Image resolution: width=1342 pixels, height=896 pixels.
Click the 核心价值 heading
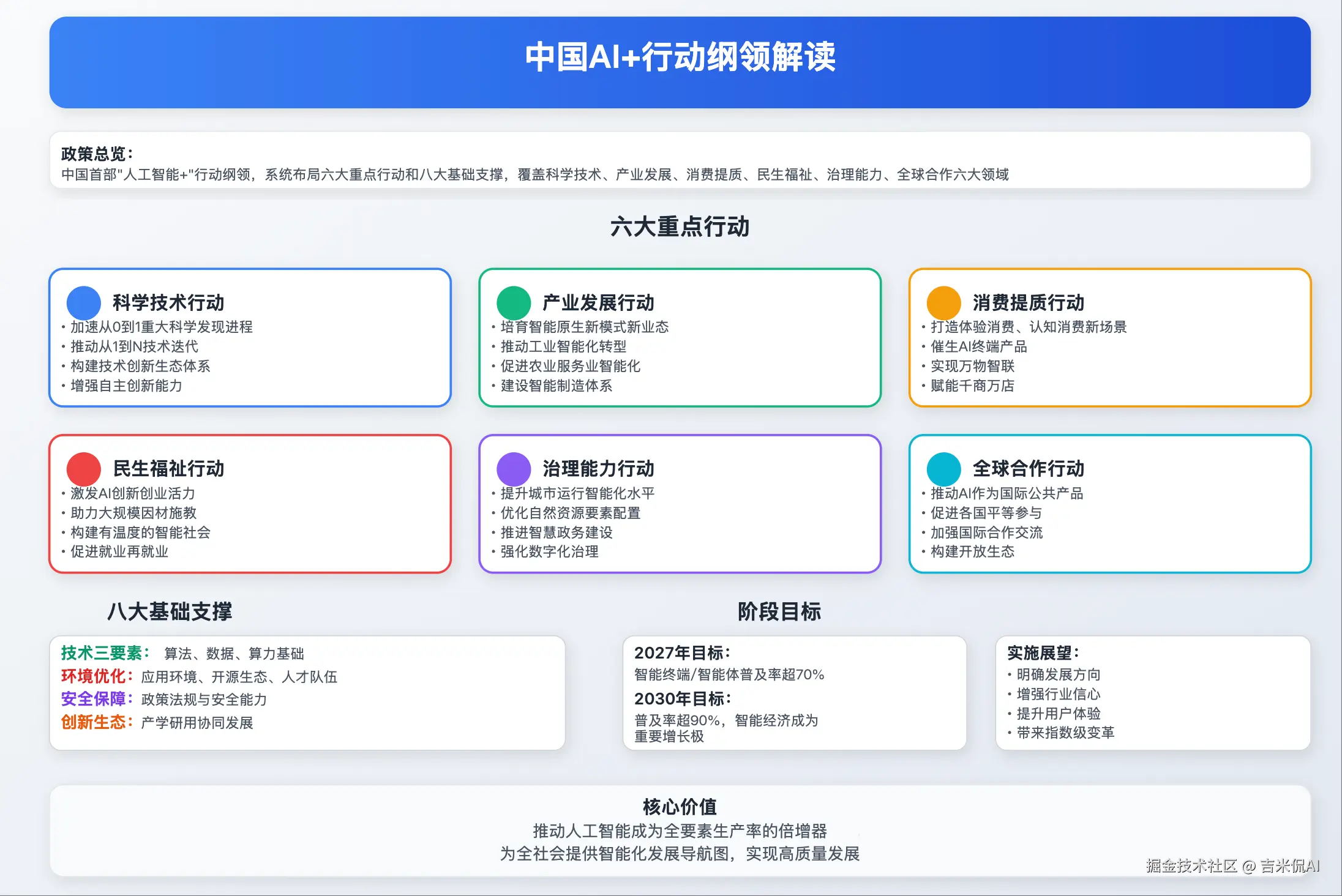(680, 807)
